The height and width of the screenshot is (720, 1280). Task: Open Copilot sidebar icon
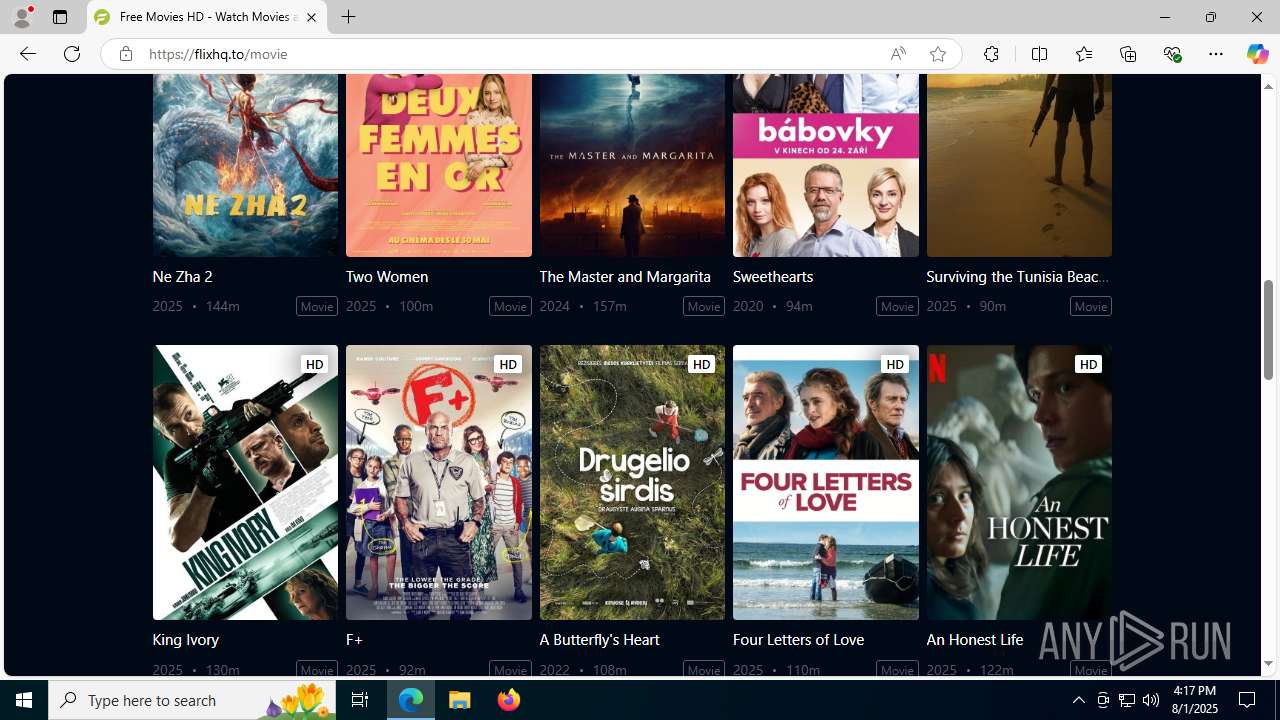[1257, 54]
